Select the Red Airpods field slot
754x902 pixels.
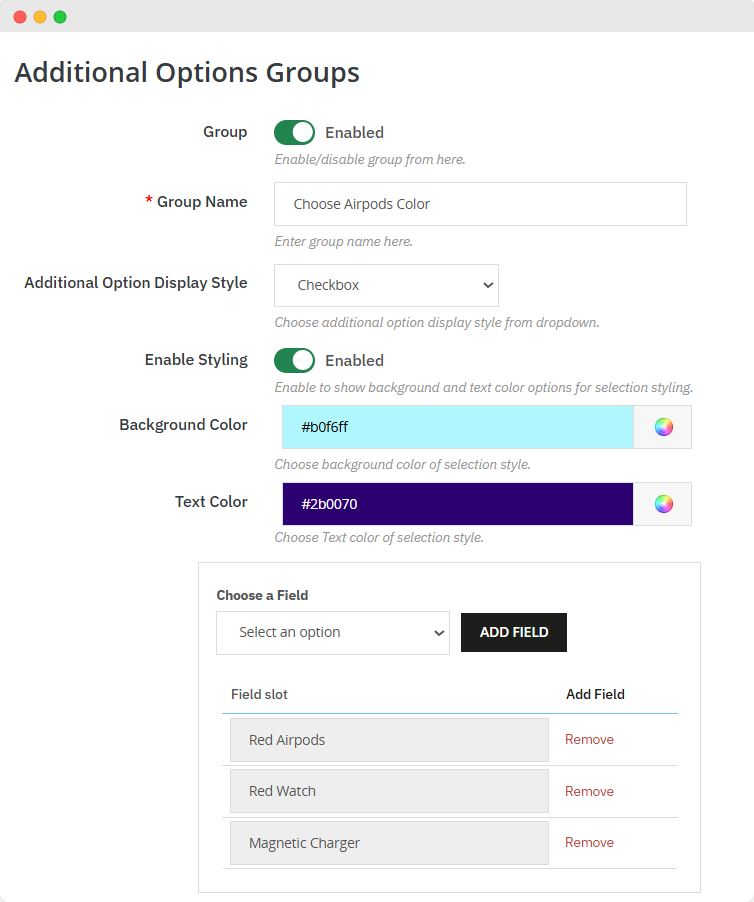tap(389, 740)
